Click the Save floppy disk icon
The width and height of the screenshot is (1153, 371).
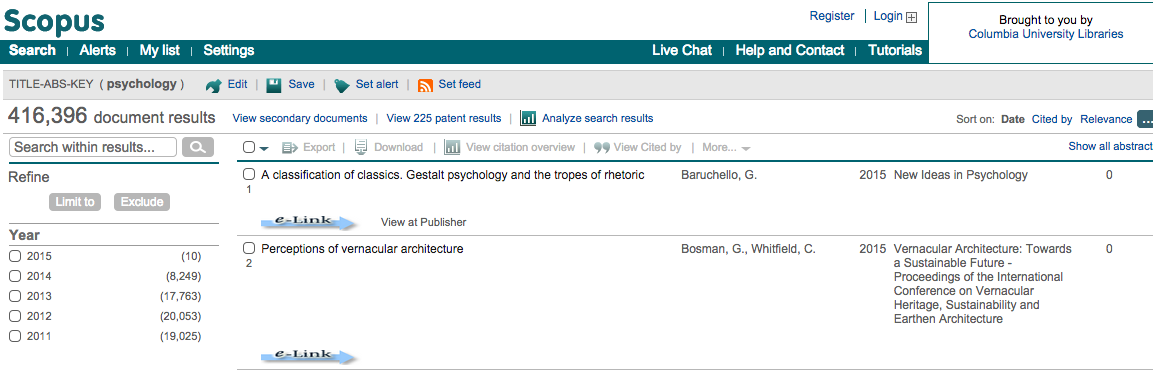(274, 85)
